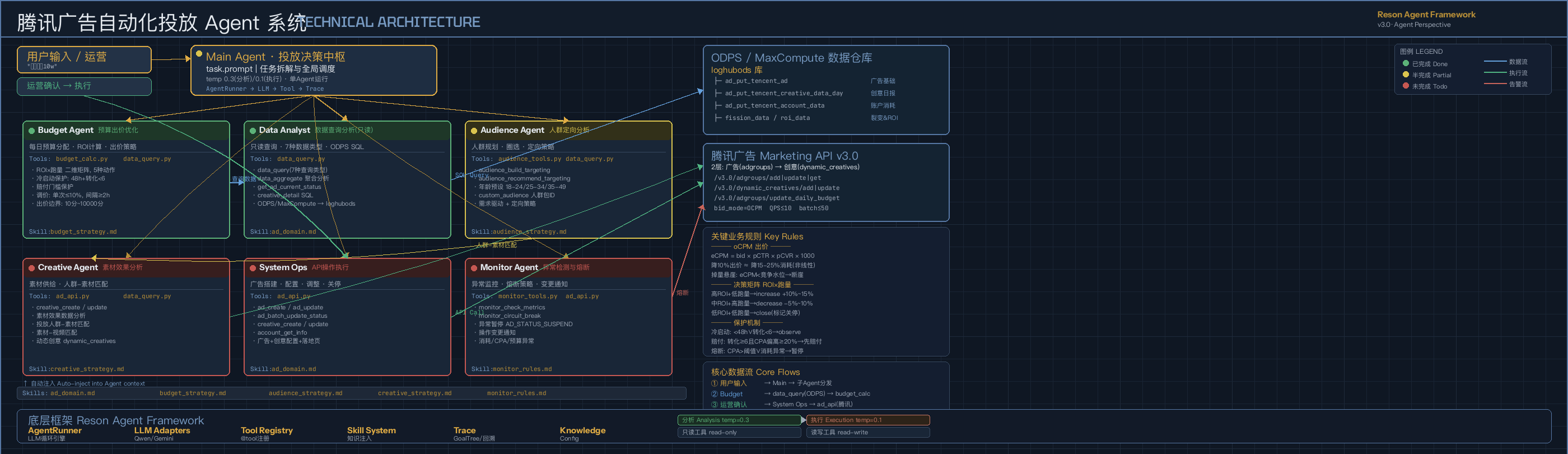The height and width of the screenshot is (454, 1568).
Task: Click monitor_tools.py in Monitor Agent tools
Action: (x=528, y=296)
